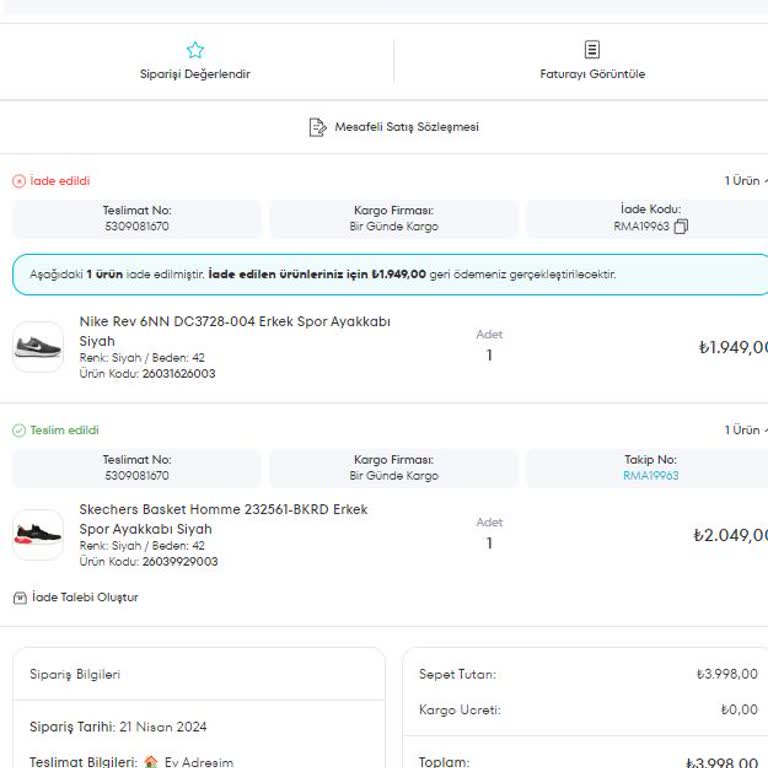Click the refund notice banner for ₺1.949,00

(390, 274)
